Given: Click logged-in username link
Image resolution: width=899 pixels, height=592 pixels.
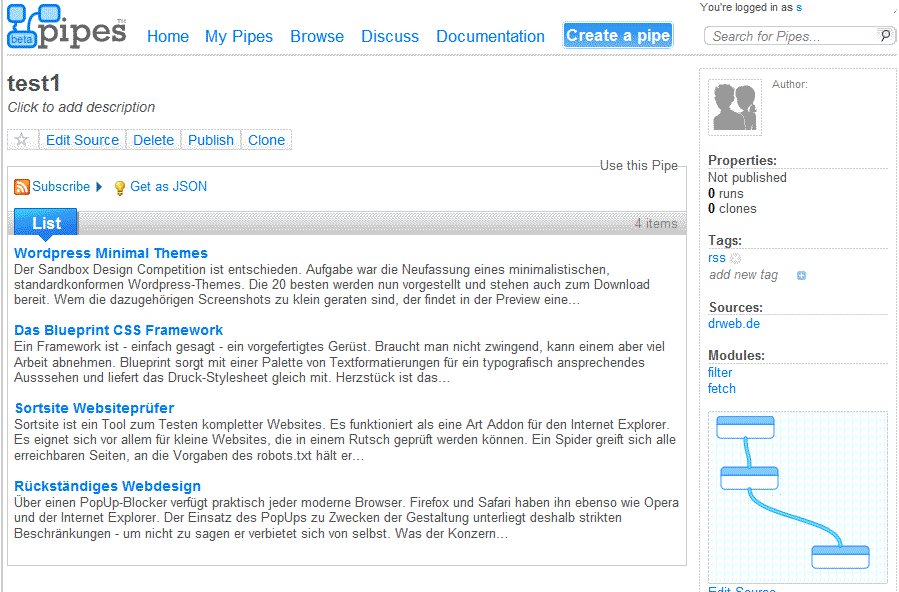Looking at the screenshot, I should pyautogui.click(x=799, y=7).
